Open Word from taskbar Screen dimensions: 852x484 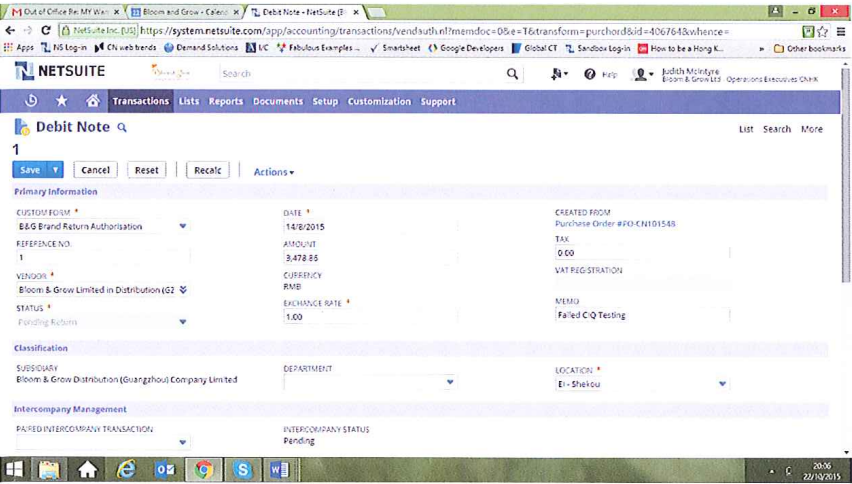click(280, 469)
